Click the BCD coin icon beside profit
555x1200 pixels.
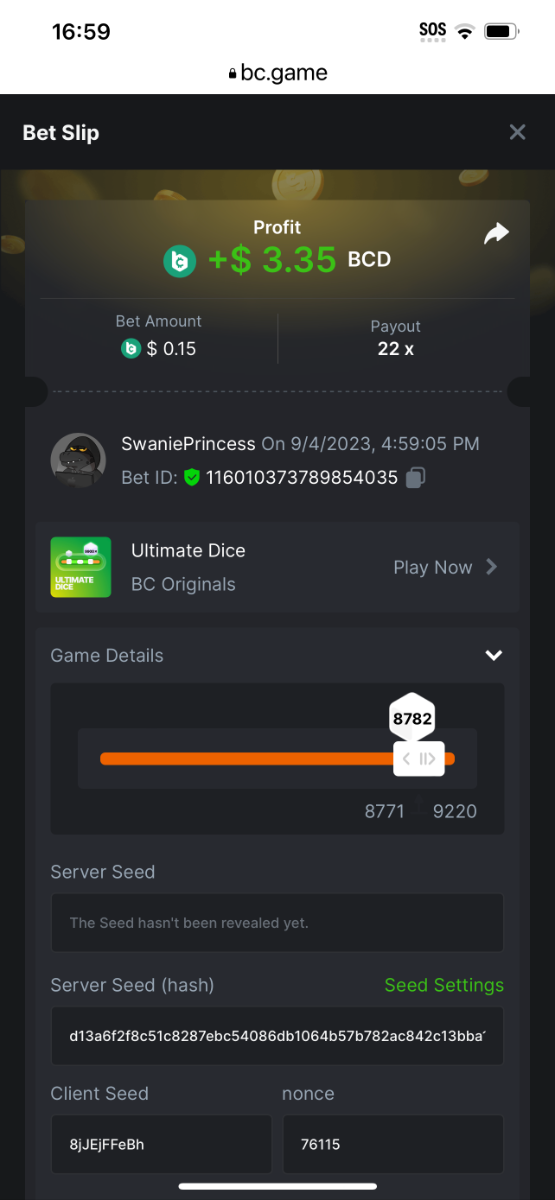180,262
